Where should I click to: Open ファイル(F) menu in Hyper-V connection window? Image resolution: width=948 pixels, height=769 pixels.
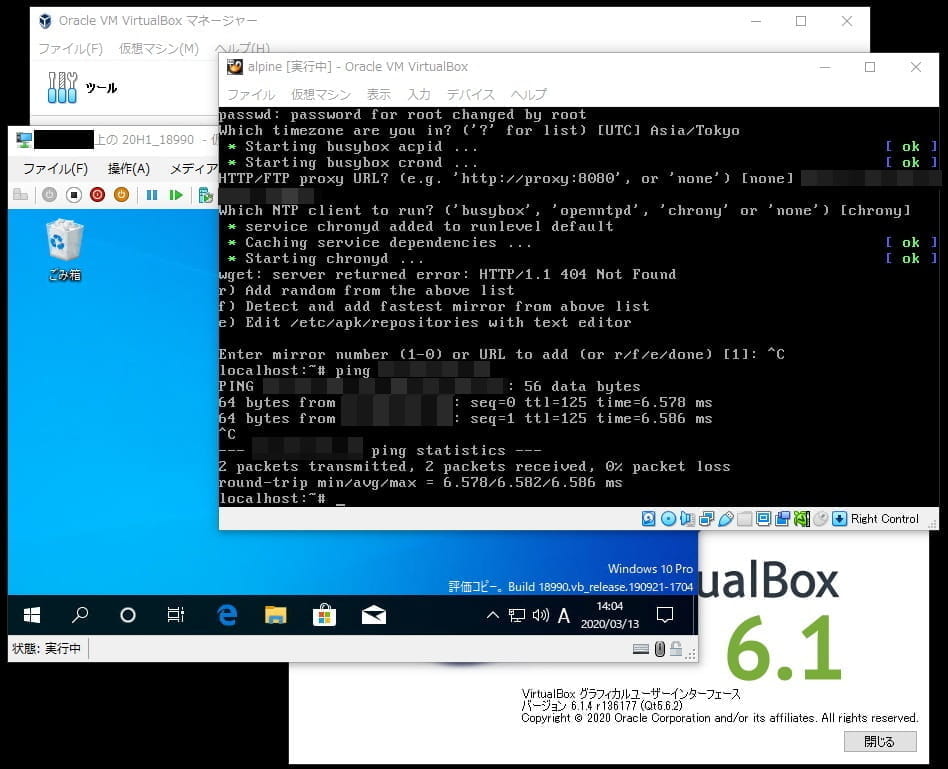pos(55,169)
